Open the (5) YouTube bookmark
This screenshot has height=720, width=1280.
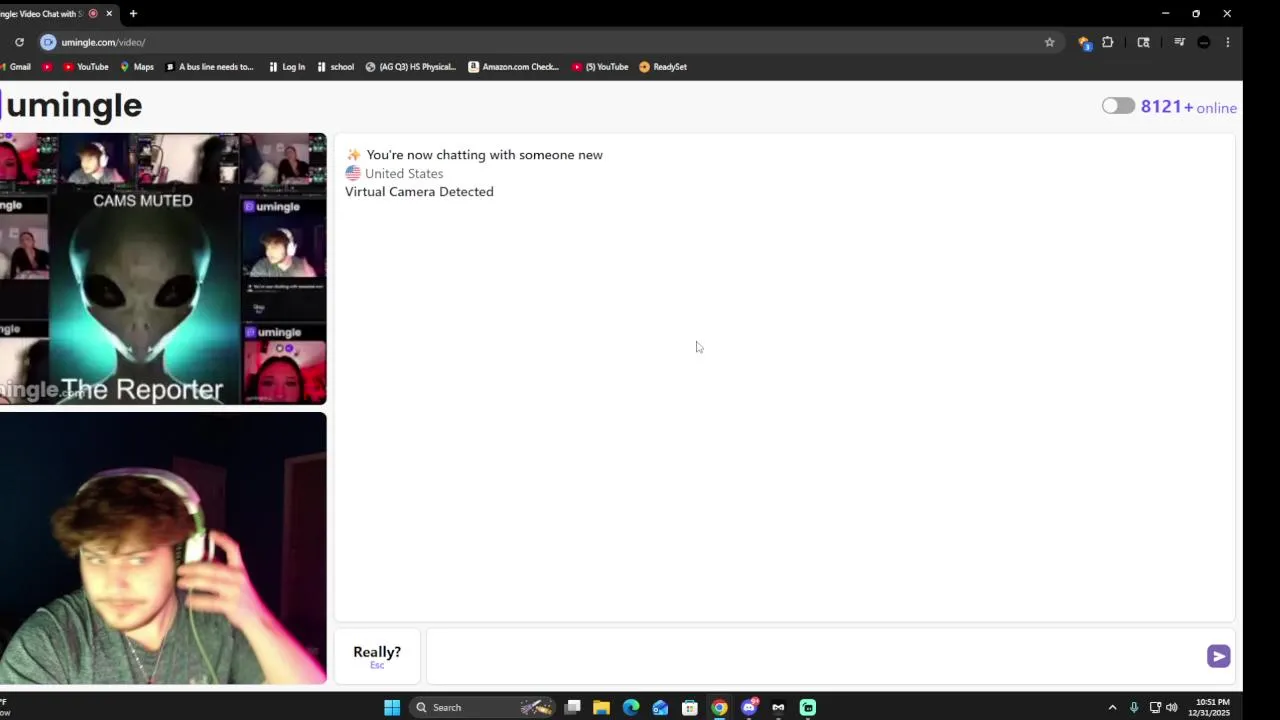[x=600, y=67]
